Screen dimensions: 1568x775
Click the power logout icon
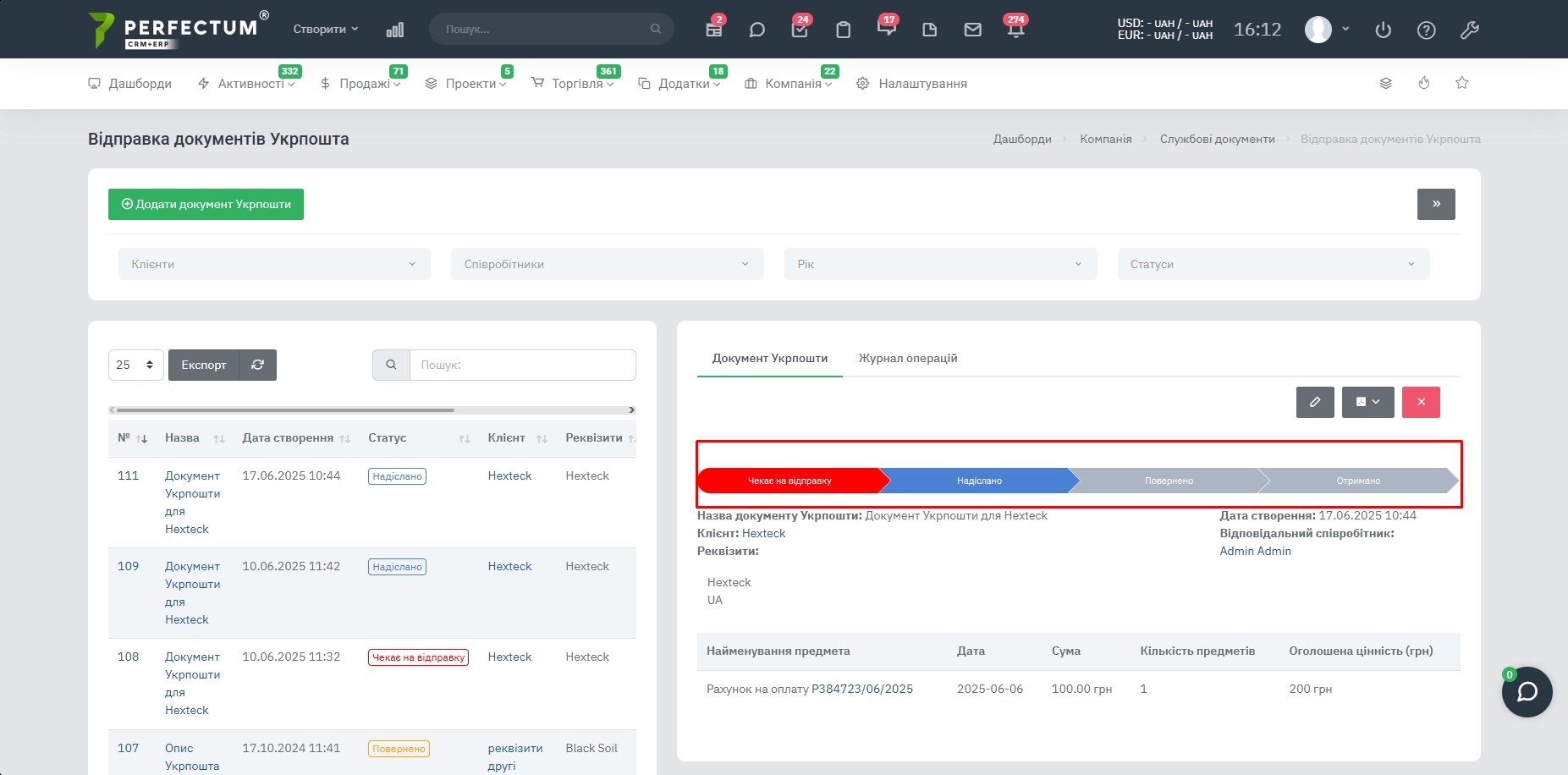1384,30
